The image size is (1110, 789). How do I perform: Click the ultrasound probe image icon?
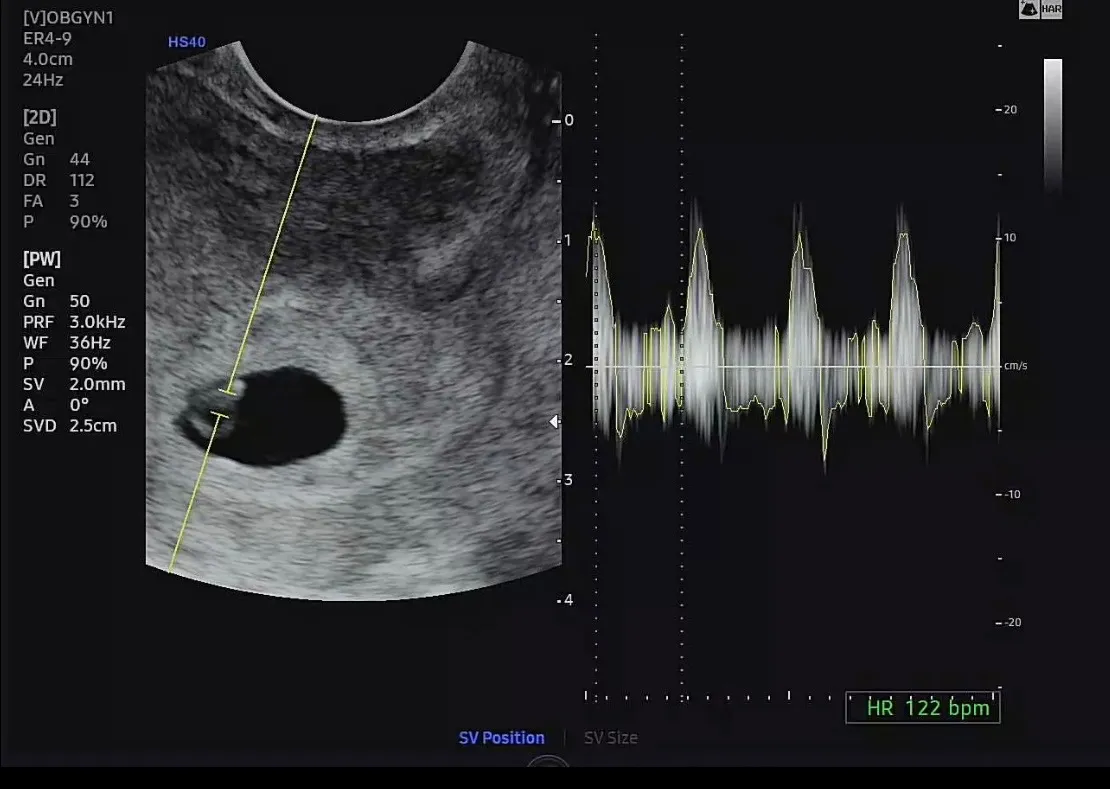(x=1029, y=8)
